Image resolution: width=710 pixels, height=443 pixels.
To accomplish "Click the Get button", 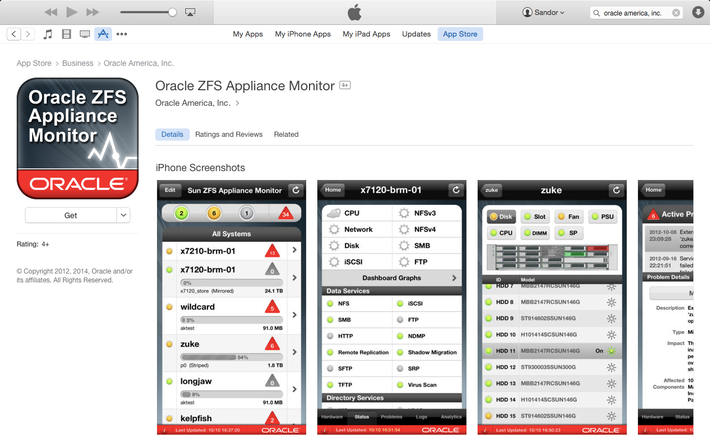I will click(71, 215).
